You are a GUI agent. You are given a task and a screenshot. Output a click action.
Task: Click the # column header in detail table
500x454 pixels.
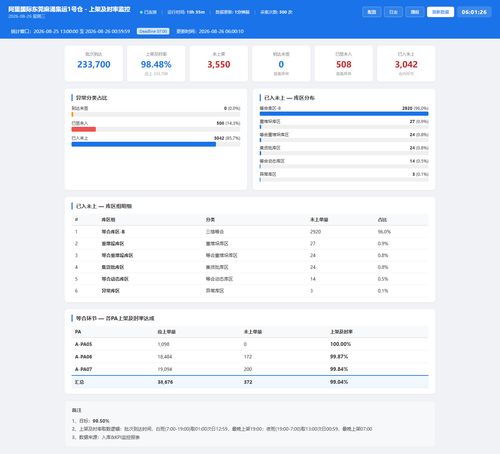76,220
